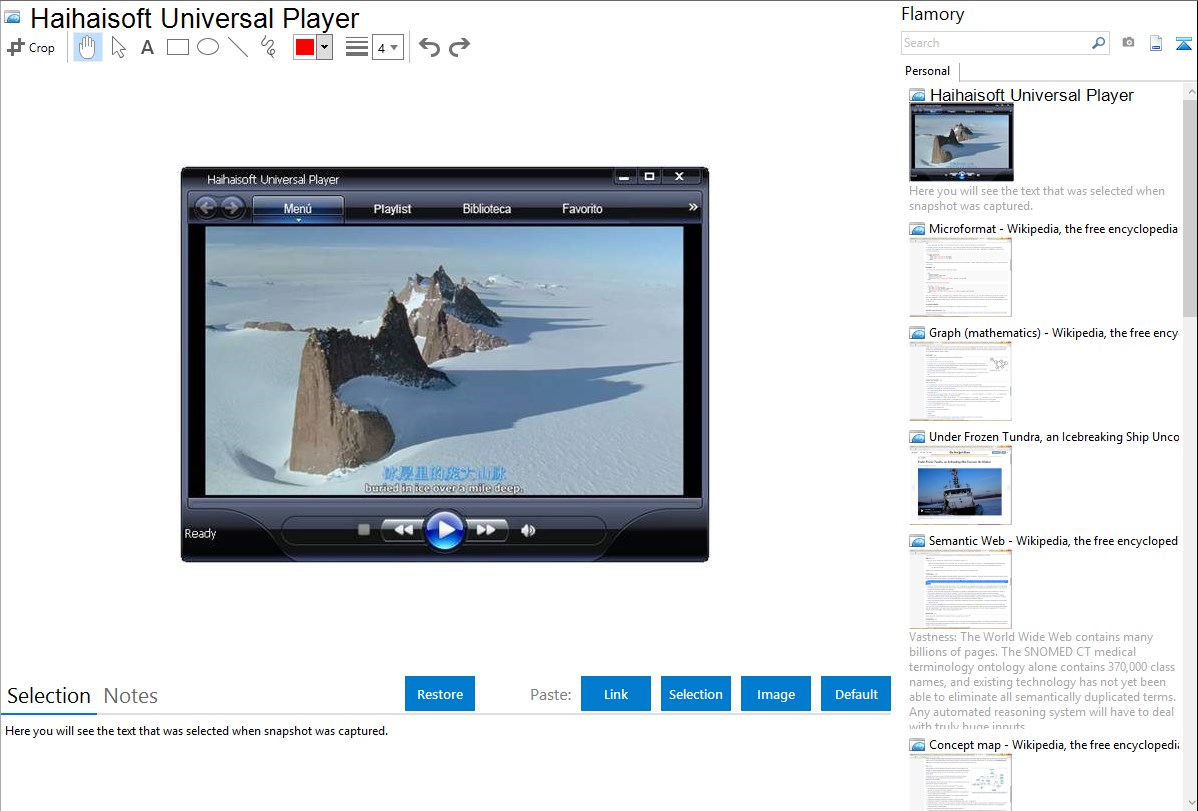Click the document page icon near search
Image resolution: width=1198 pixels, height=811 pixels.
tap(1156, 43)
